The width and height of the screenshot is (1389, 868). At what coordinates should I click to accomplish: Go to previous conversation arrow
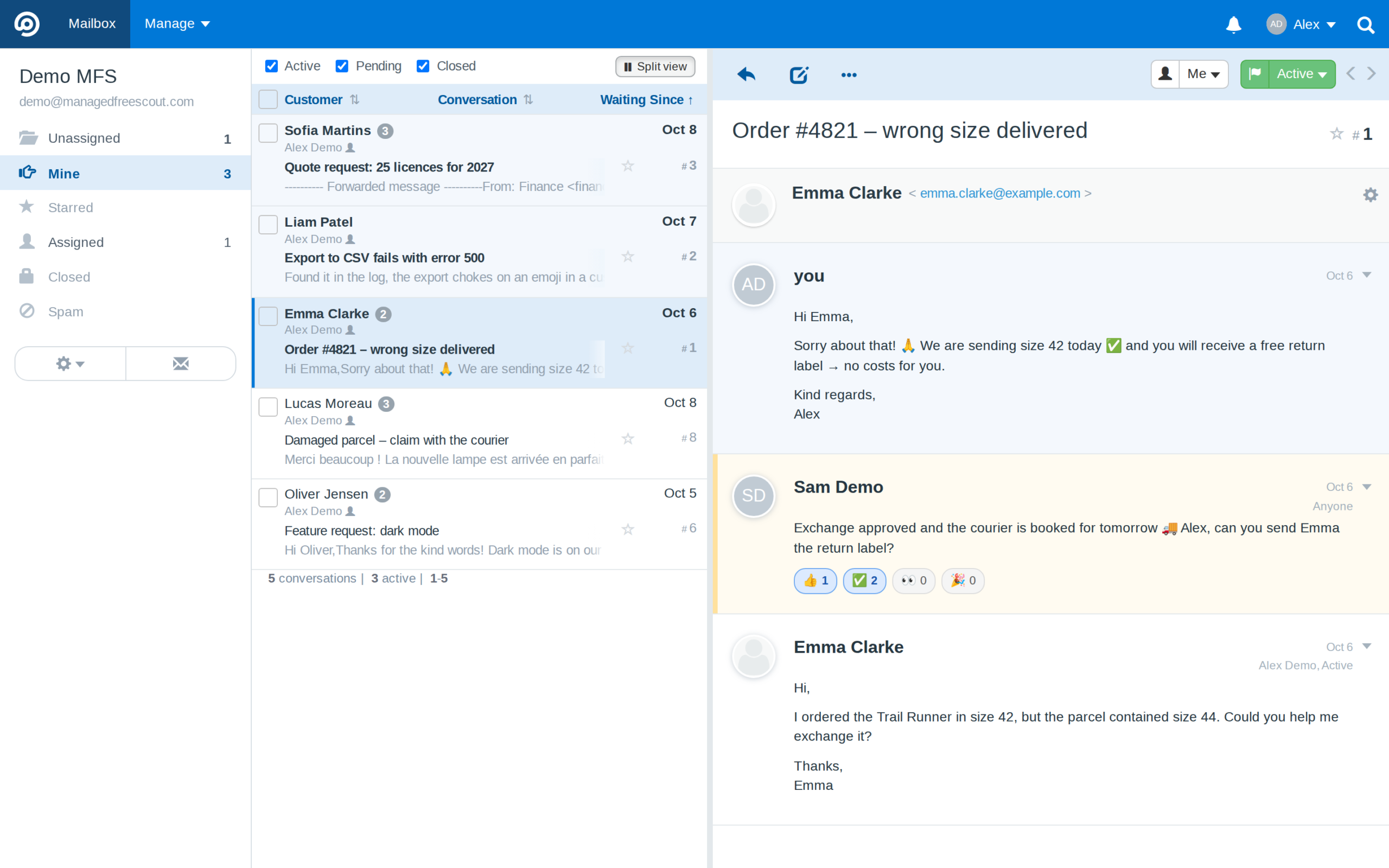click(1350, 73)
